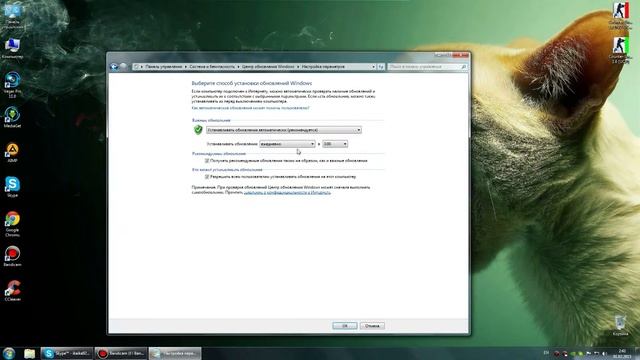Click the Action Center flag tray icon
This screenshot has width=640, height=360.
(589, 353)
